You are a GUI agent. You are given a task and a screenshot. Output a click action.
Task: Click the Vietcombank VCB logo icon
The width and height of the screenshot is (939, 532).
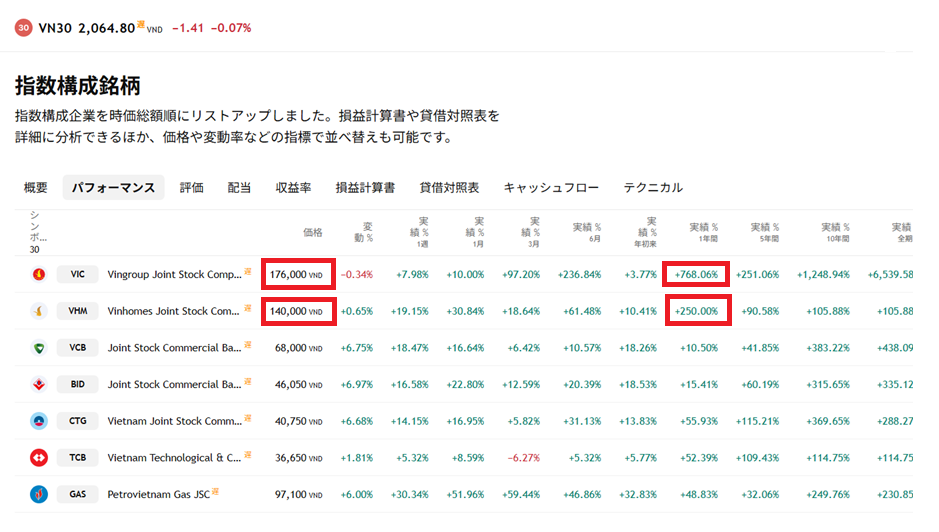[39, 348]
